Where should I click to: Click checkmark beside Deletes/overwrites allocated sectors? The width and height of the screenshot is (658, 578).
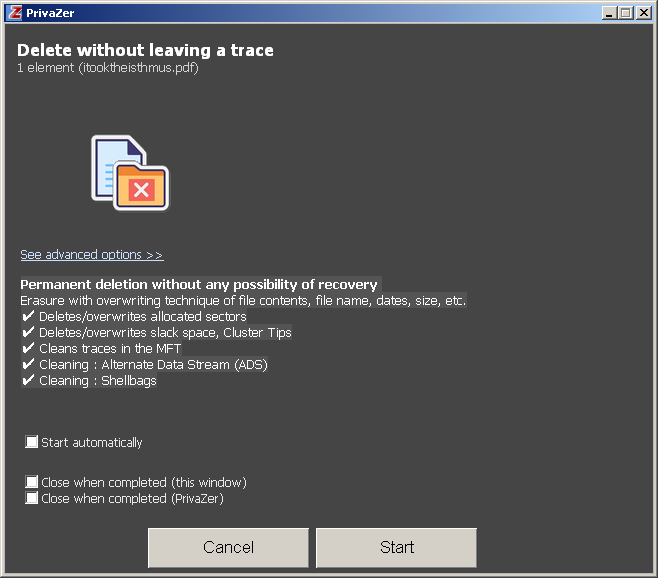pos(28,316)
